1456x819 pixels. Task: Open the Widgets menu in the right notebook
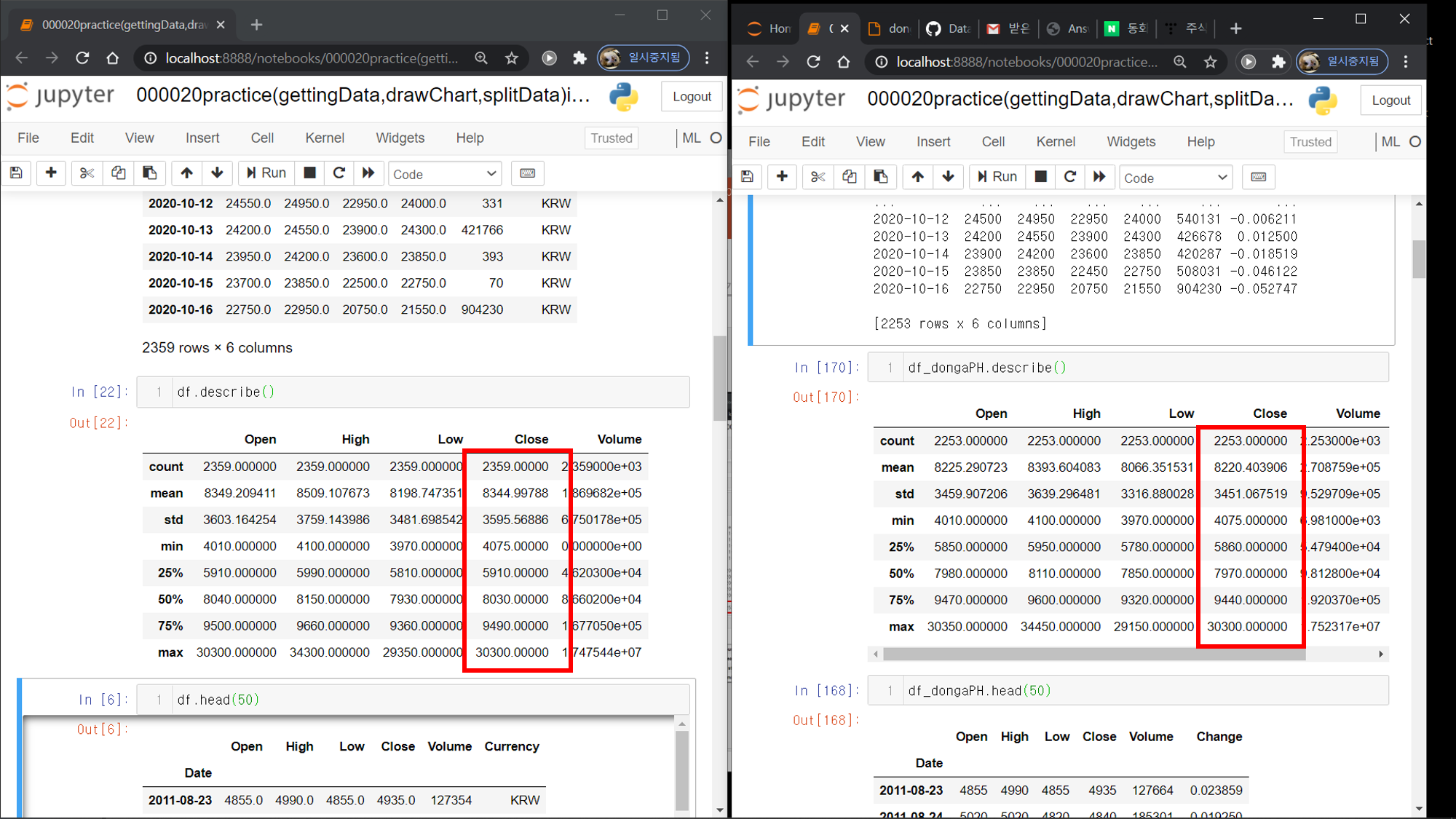click(x=1131, y=142)
